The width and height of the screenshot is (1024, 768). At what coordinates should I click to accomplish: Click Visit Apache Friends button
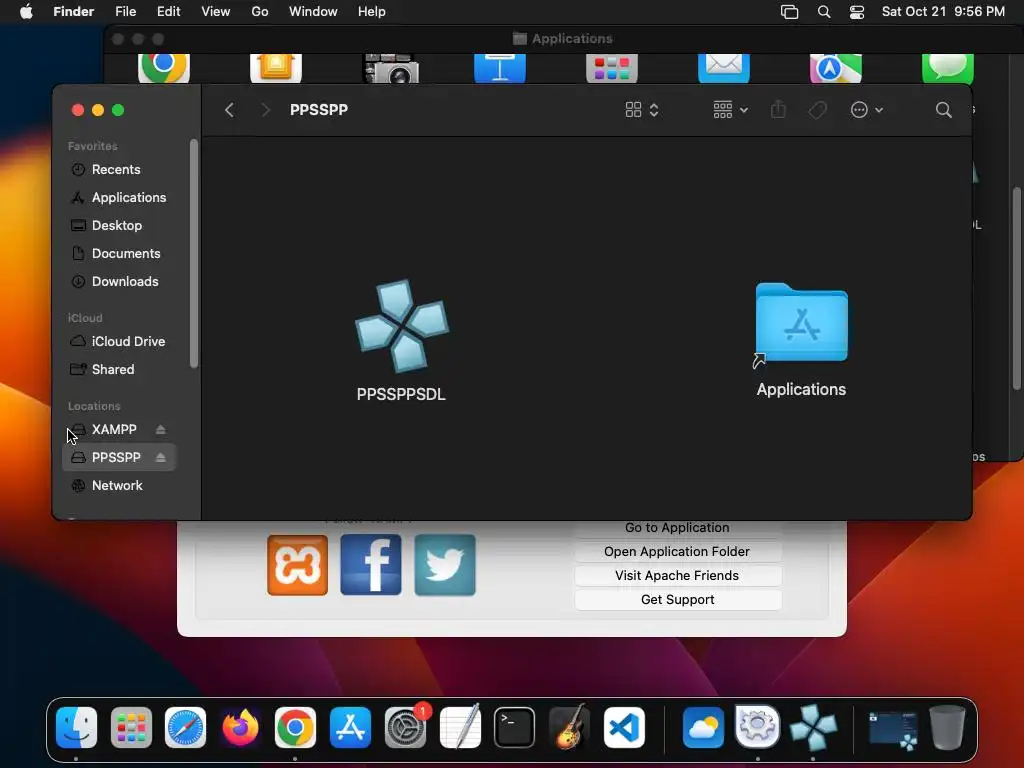(677, 576)
